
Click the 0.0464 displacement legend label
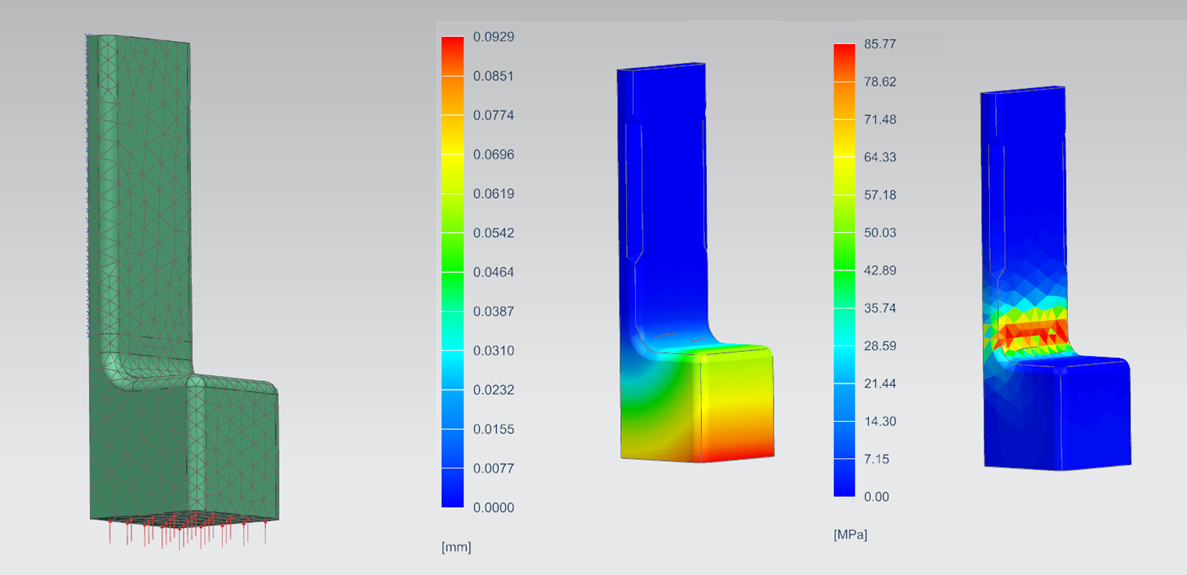coord(493,272)
